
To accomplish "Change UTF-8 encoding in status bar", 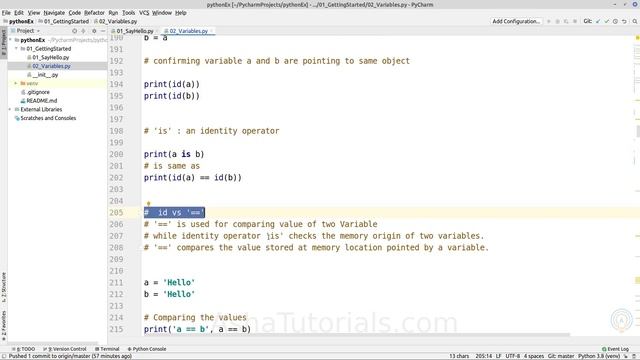I will click(513, 356).
